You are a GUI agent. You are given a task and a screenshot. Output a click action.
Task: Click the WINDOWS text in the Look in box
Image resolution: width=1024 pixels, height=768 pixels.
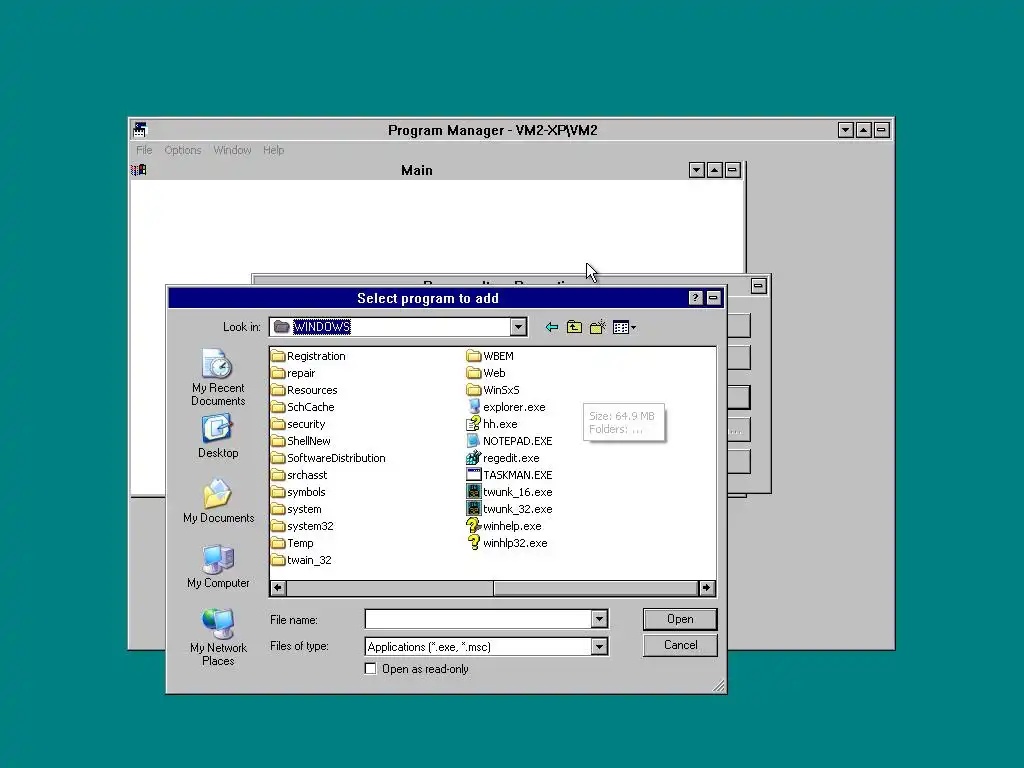pyautogui.click(x=321, y=327)
